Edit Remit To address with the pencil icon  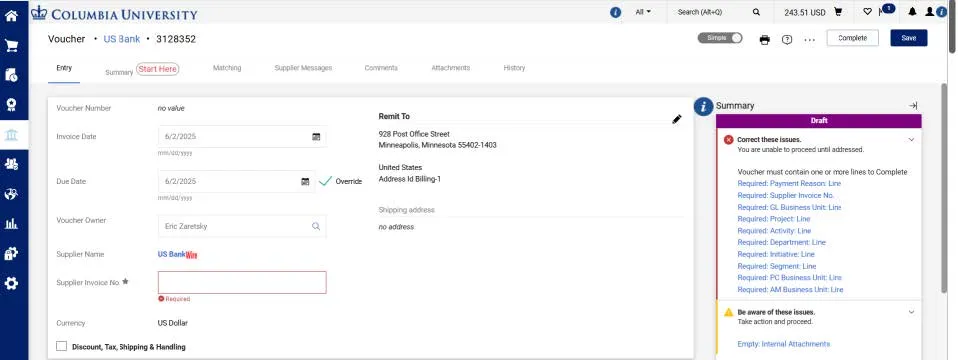point(676,119)
